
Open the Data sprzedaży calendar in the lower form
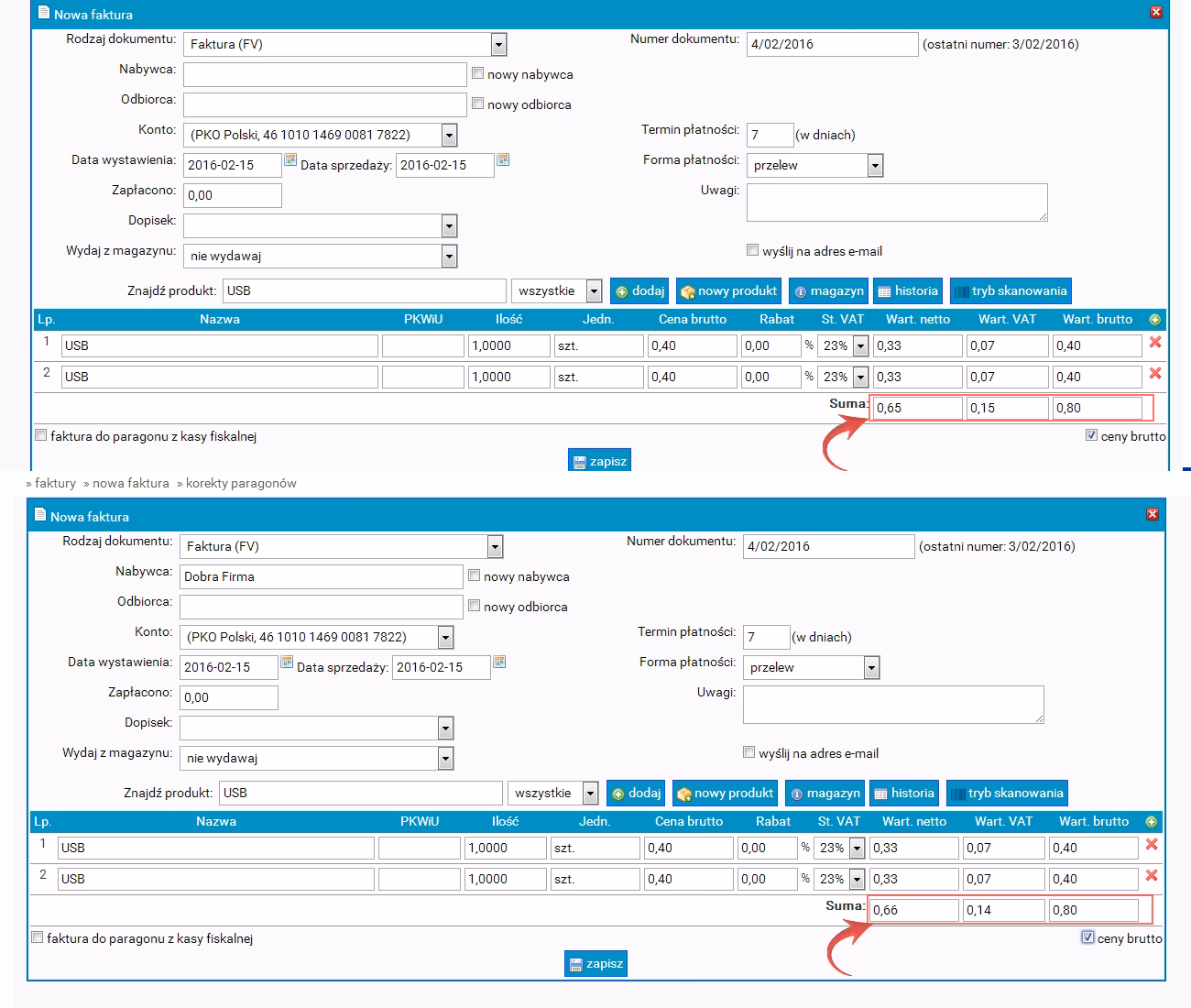(499, 663)
